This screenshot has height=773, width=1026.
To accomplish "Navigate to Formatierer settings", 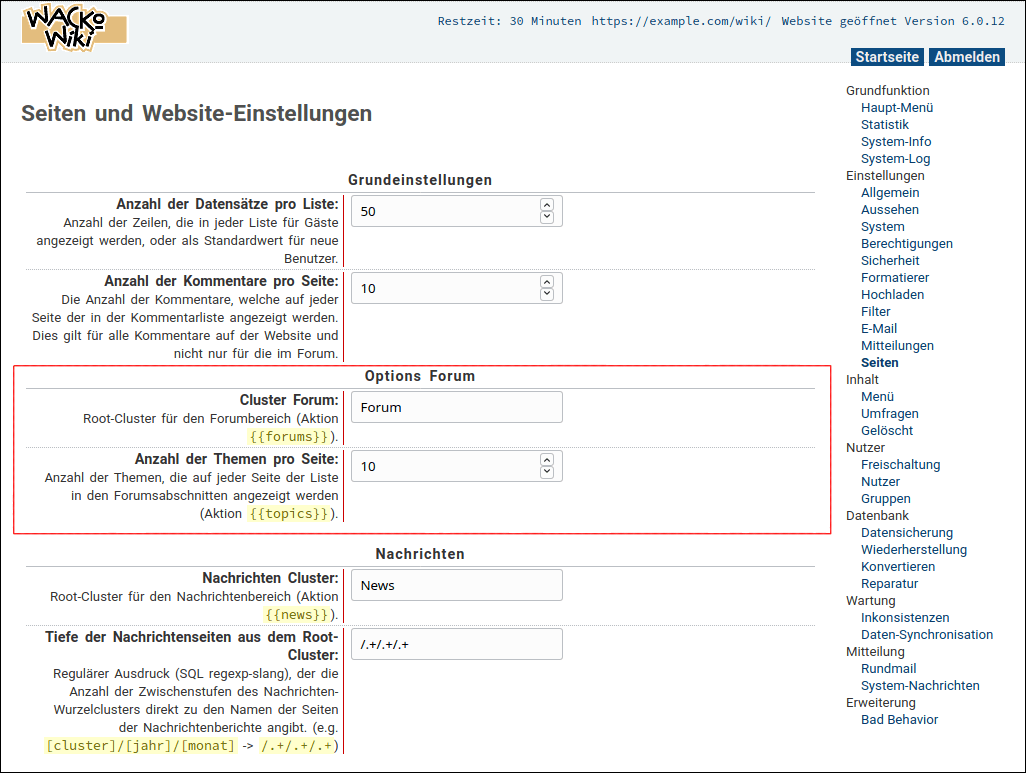I will [894, 278].
